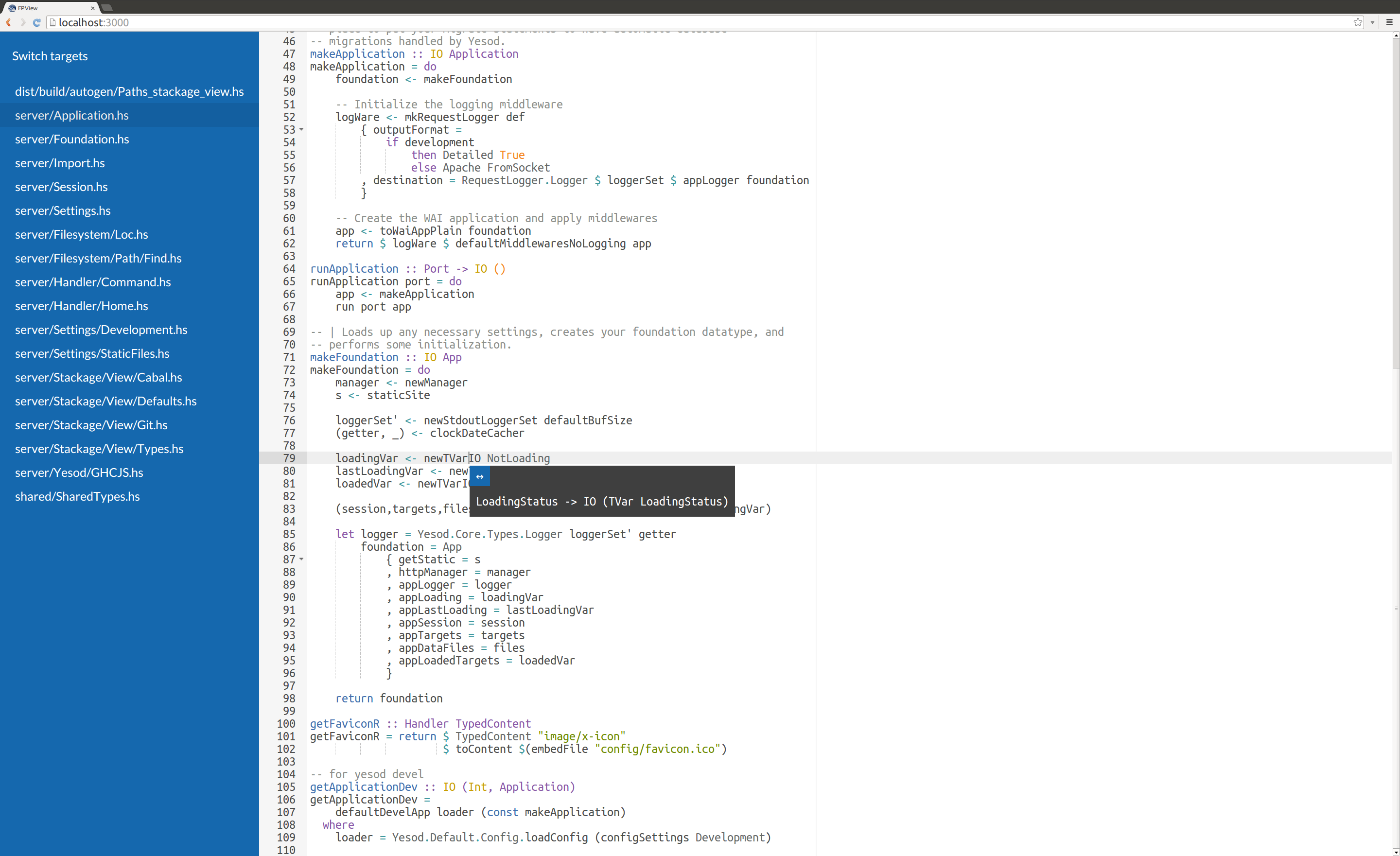The image size is (1400, 856).
Task: Open dropdown arrow beside bookmark star
Action: tap(1372, 23)
